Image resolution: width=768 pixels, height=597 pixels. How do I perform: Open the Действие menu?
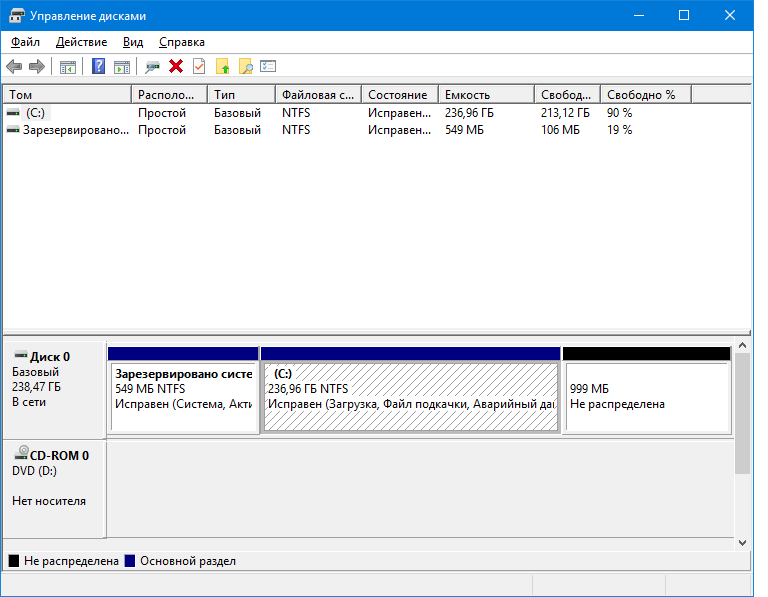[x=82, y=42]
